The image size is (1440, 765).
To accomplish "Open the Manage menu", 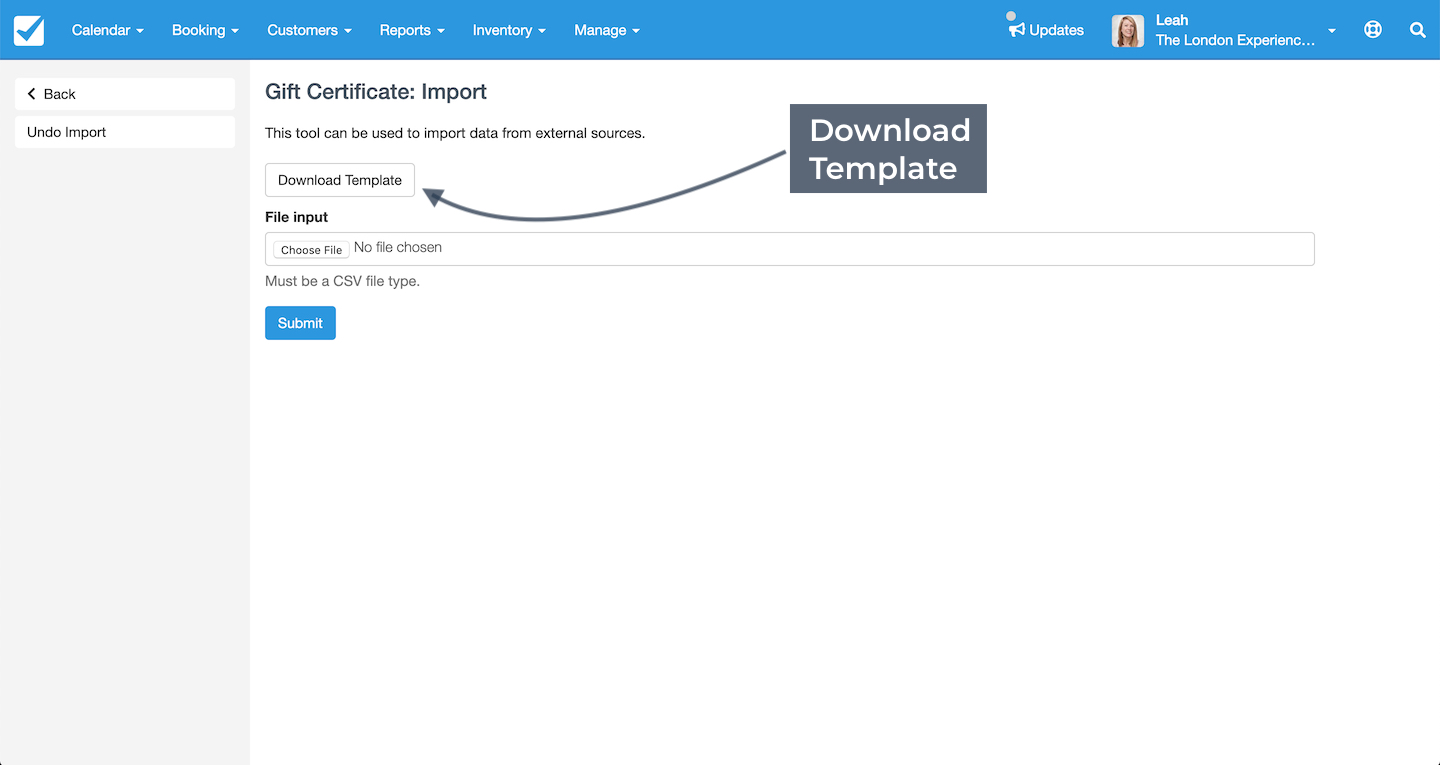I will pos(607,30).
